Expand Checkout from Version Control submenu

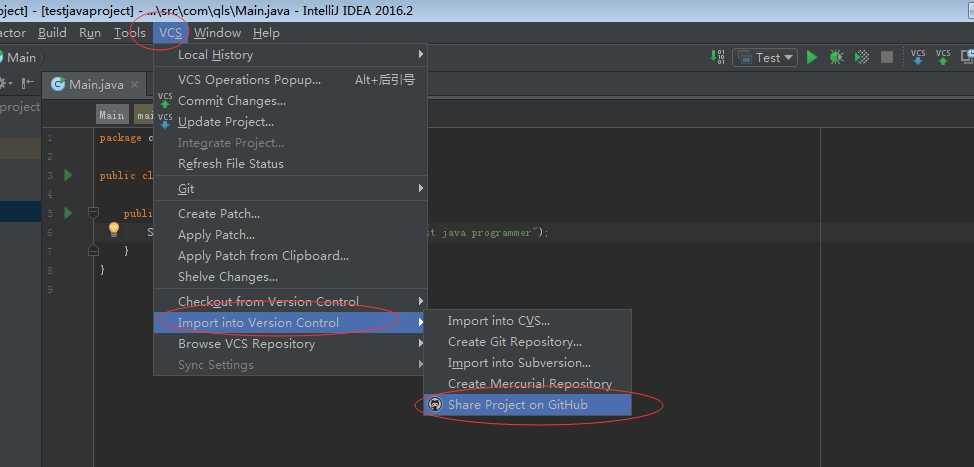(x=291, y=301)
